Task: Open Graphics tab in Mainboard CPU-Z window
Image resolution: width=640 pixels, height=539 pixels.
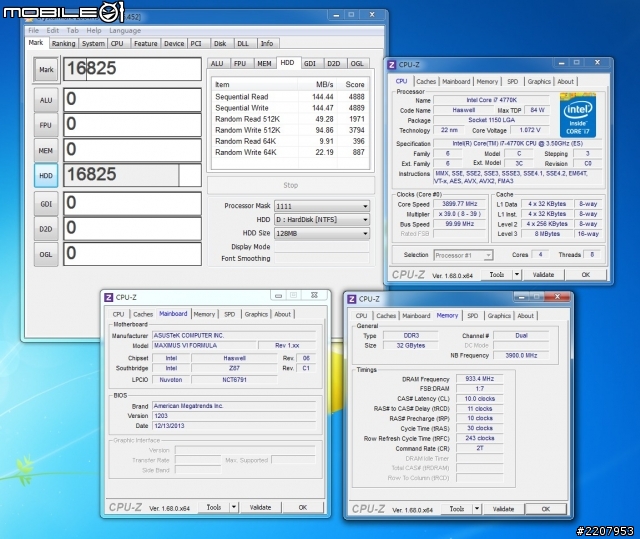Action: pyautogui.click(x=256, y=314)
